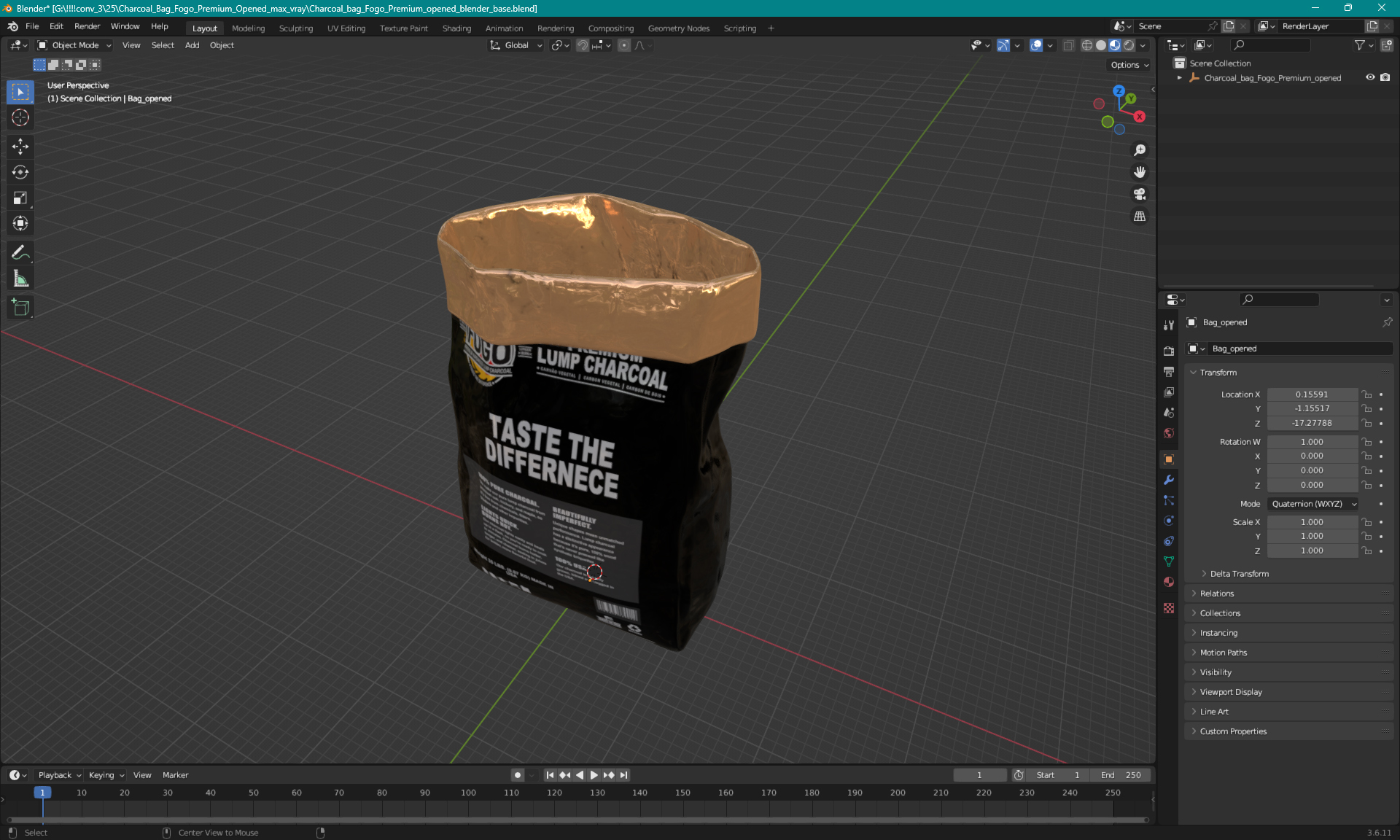Open the Object Mode dropdown
The width and height of the screenshot is (1400, 840).
click(74, 45)
